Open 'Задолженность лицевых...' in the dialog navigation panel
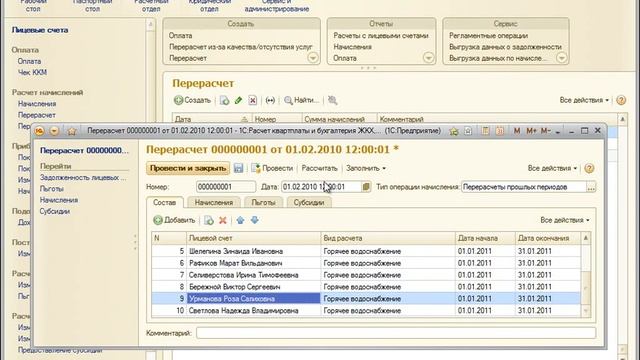 [83, 178]
